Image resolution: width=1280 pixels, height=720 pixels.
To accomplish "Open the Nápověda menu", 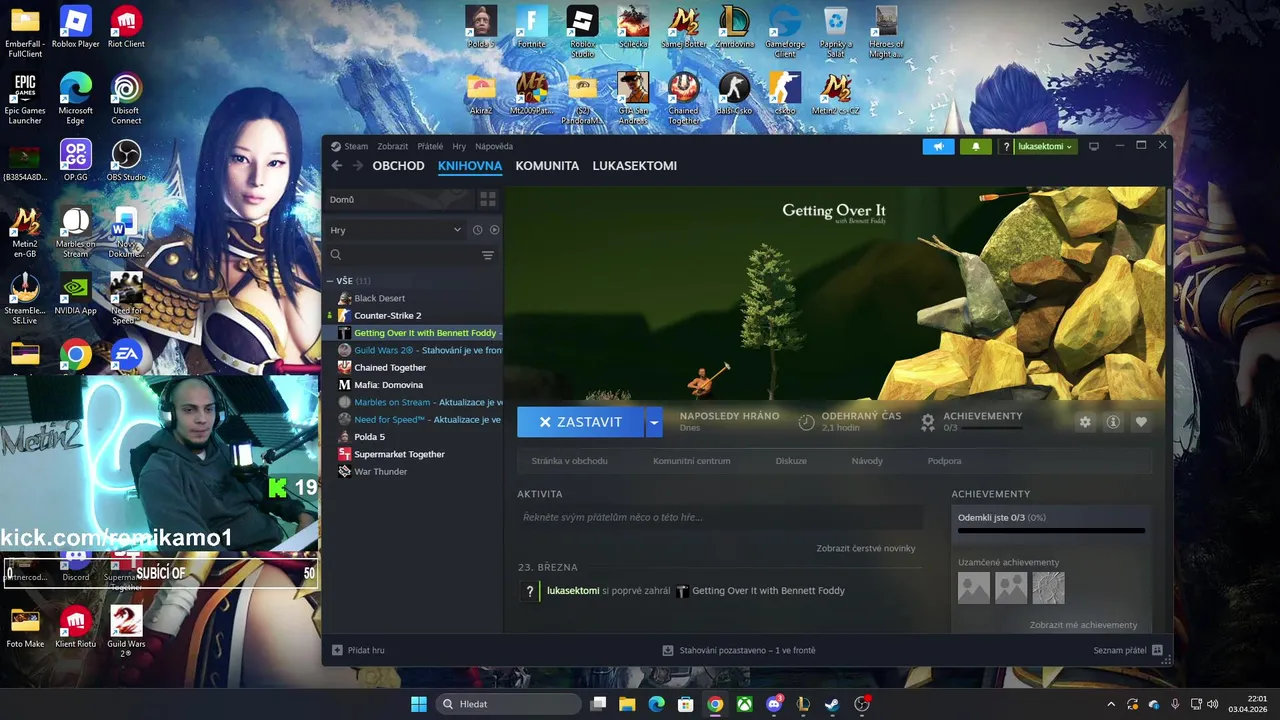I will 494,146.
